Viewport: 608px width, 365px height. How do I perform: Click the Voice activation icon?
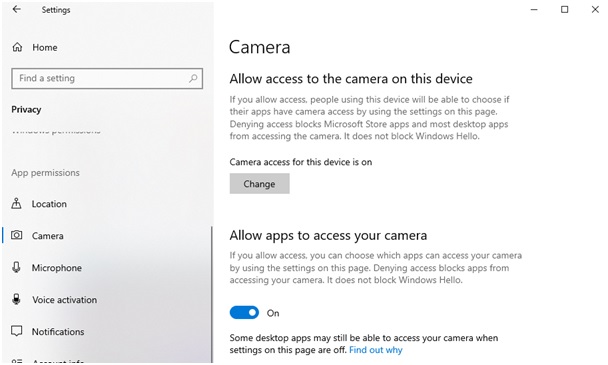(16, 299)
